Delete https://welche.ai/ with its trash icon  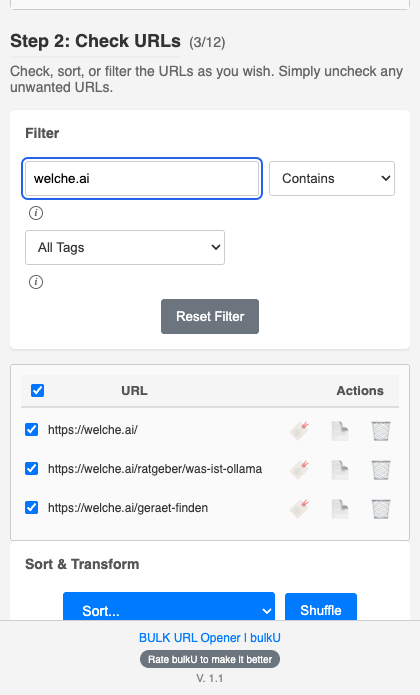pyautogui.click(x=381, y=430)
